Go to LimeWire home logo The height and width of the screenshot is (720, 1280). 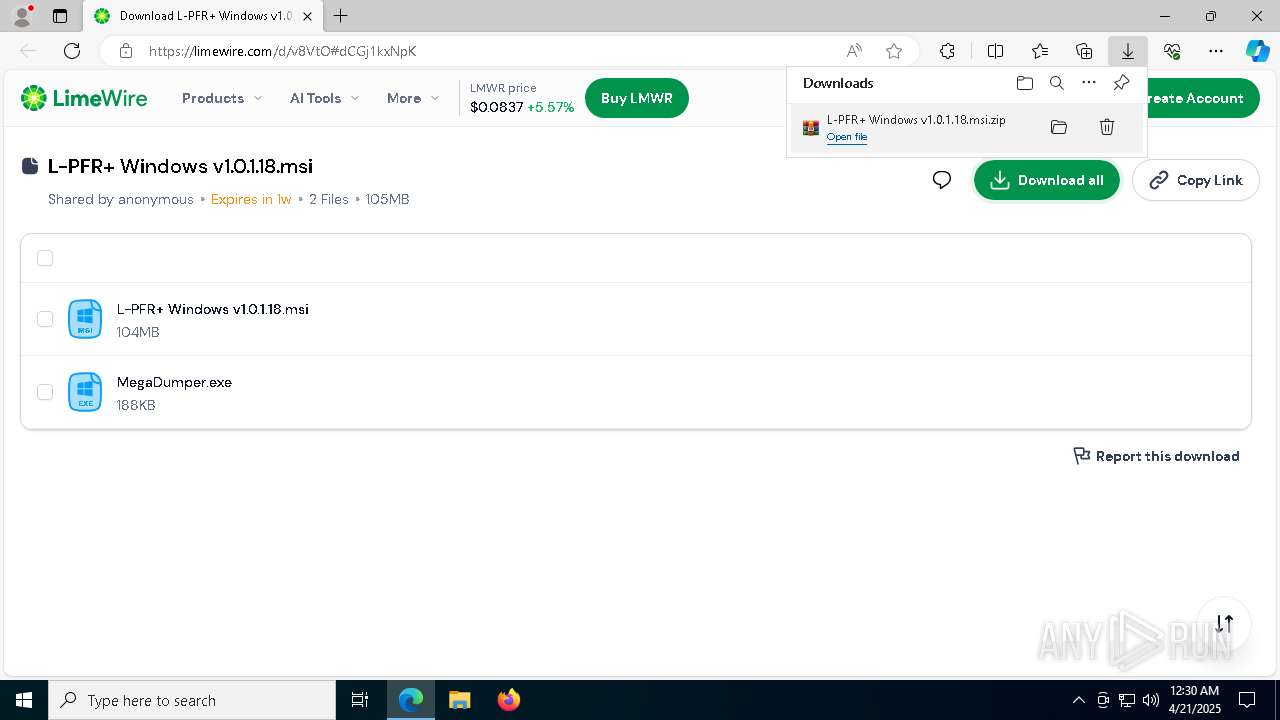[84, 98]
